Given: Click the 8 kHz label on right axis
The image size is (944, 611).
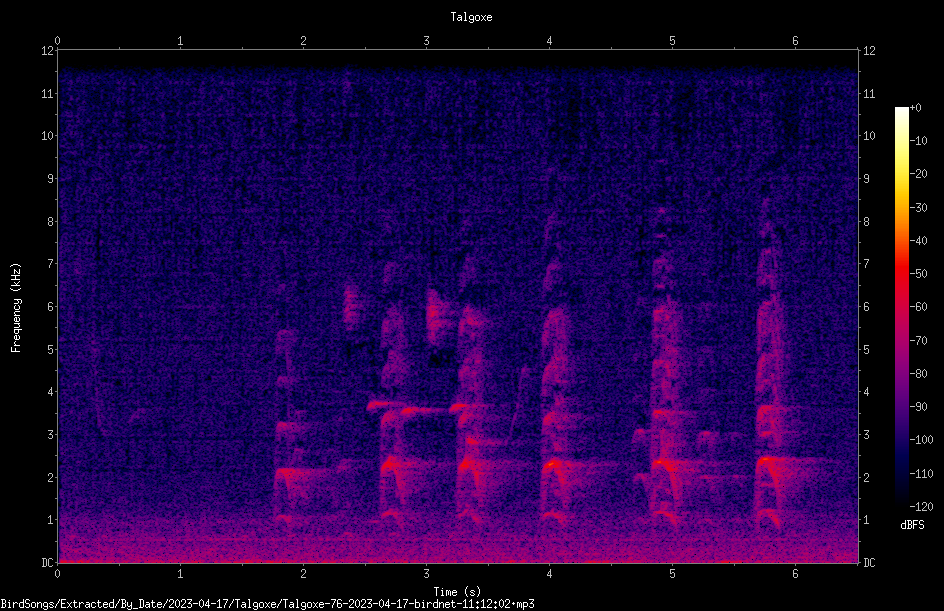Looking at the screenshot, I should point(866,222).
